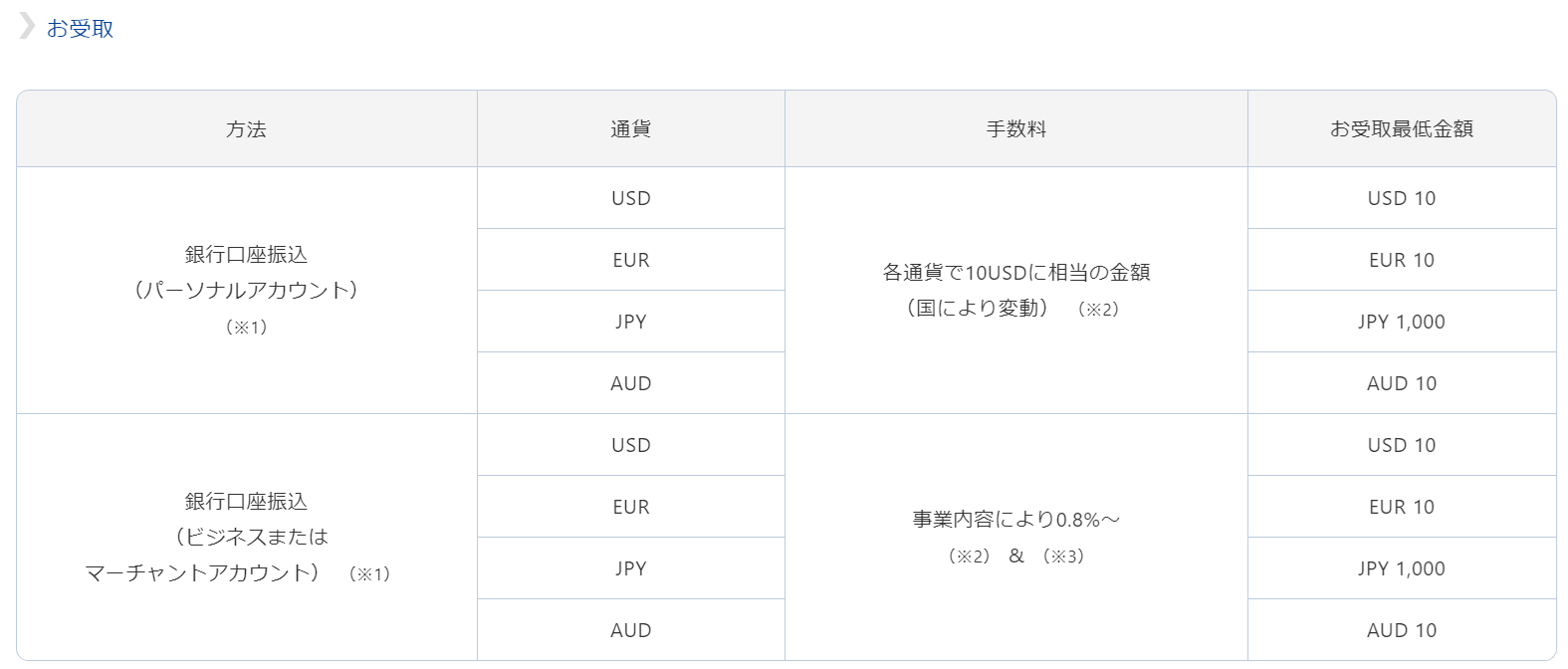The image size is (1568, 669).
Task: Click the 手数料 column header
Action: (x=1016, y=128)
